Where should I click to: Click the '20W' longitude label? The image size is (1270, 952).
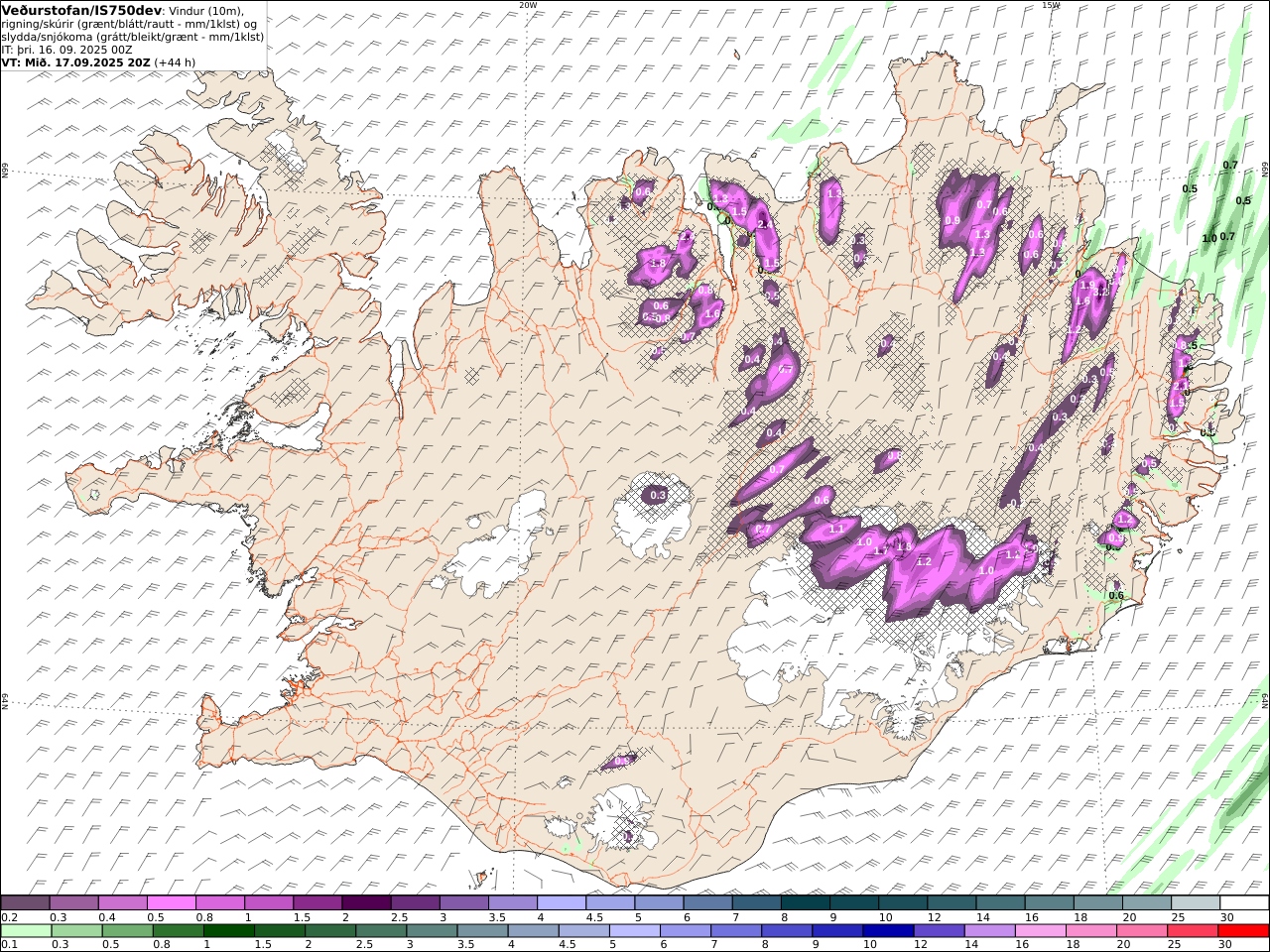(x=528, y=5)
